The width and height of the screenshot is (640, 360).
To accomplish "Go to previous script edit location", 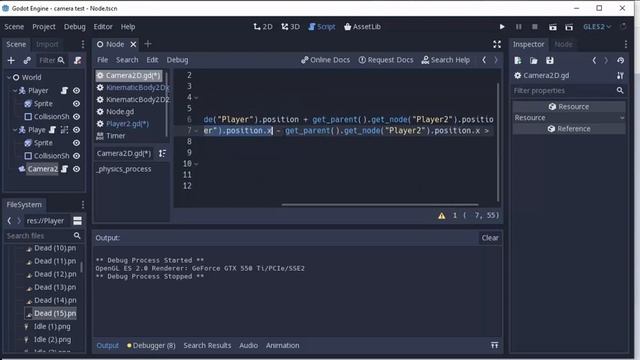I will tap(484, 60).
